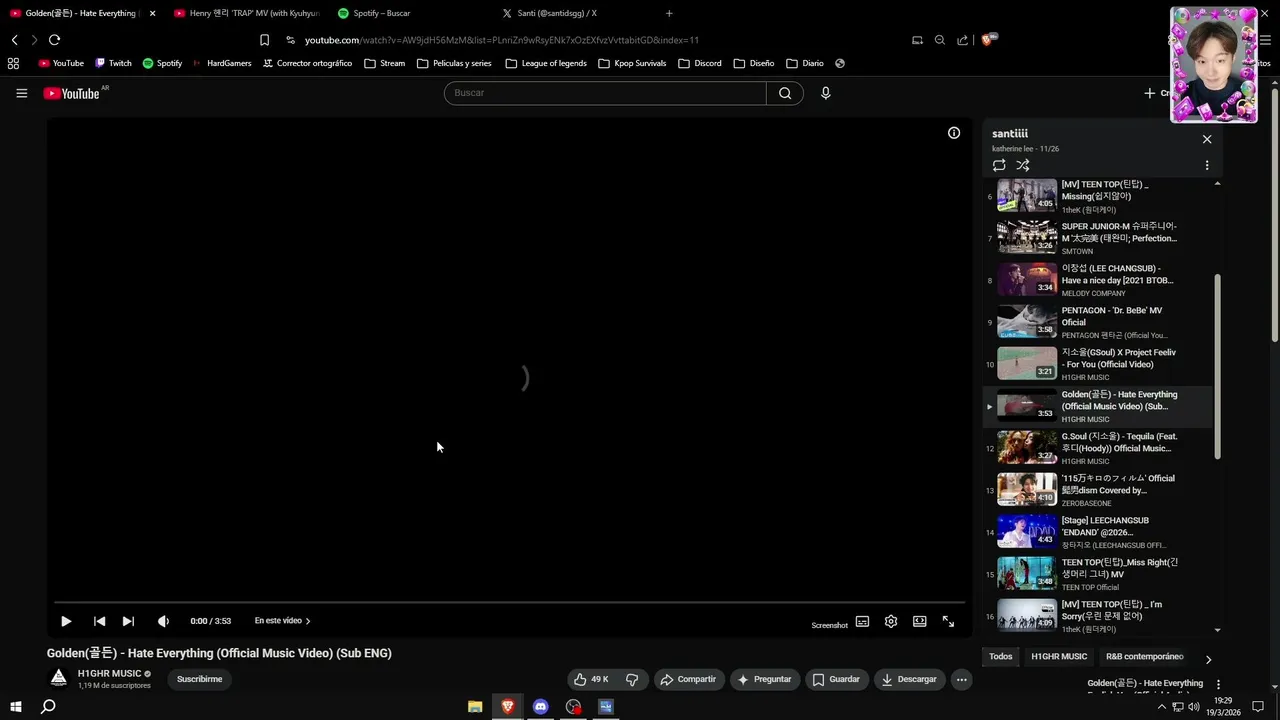
Task: Play TEEN TOP Missing from playlist
Action: pyautogui.click(x=1097, y=196)
